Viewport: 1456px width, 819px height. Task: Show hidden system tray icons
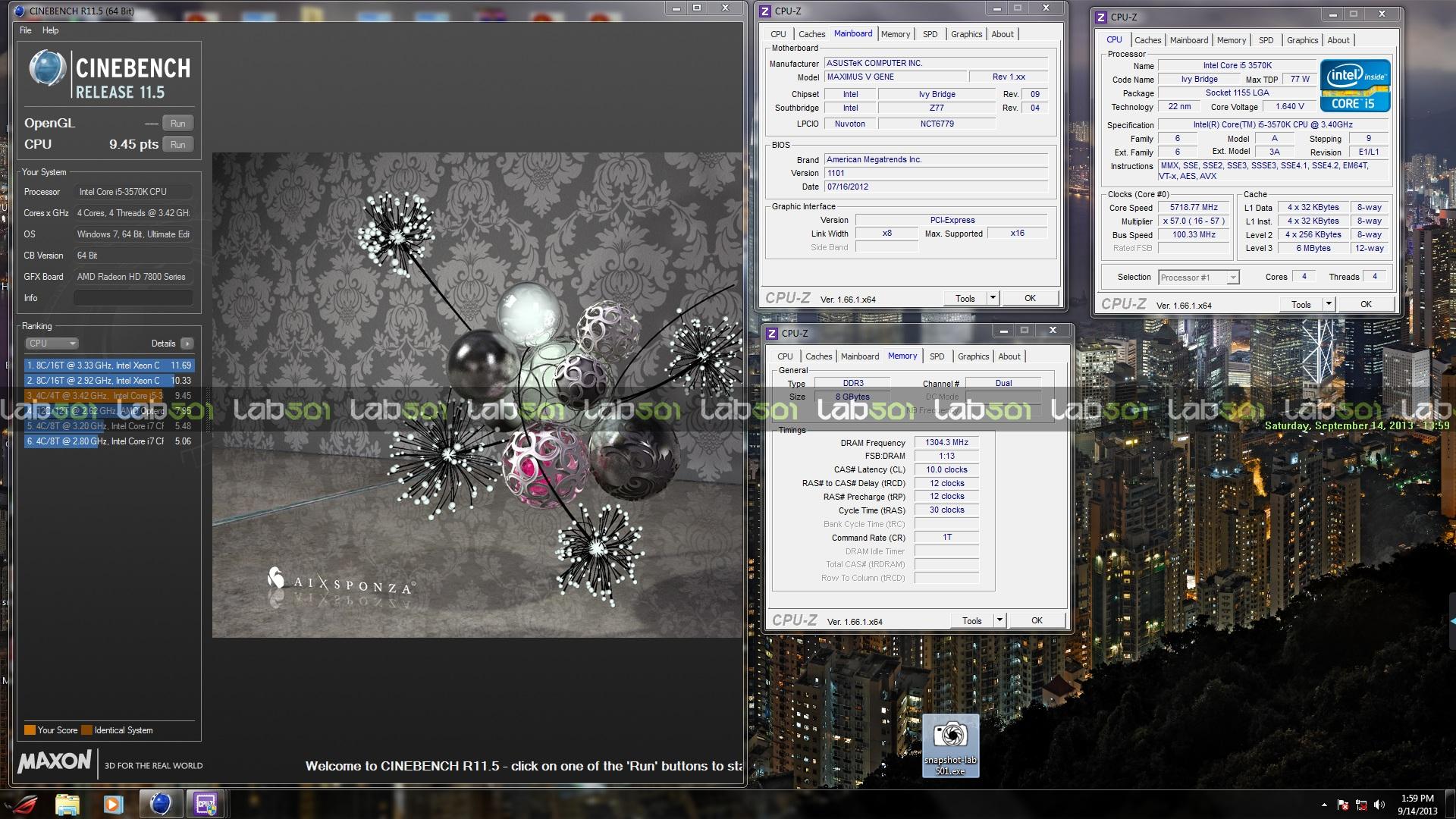click(1324, 805)
